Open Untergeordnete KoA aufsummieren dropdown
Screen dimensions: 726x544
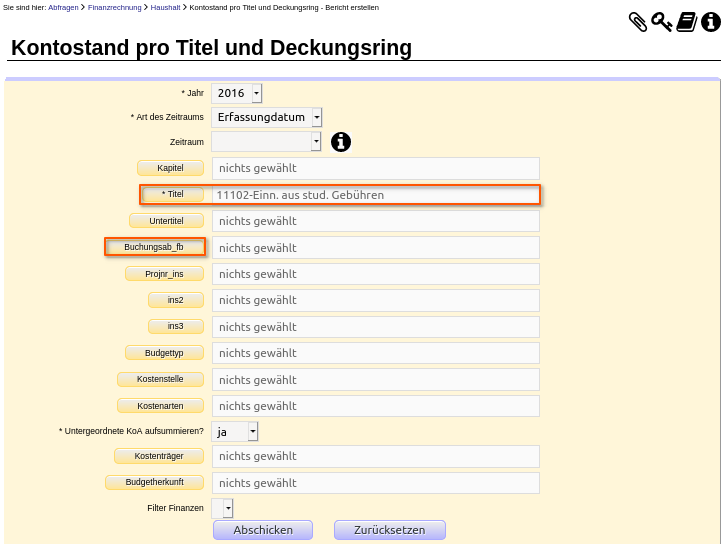click(234, 431)
